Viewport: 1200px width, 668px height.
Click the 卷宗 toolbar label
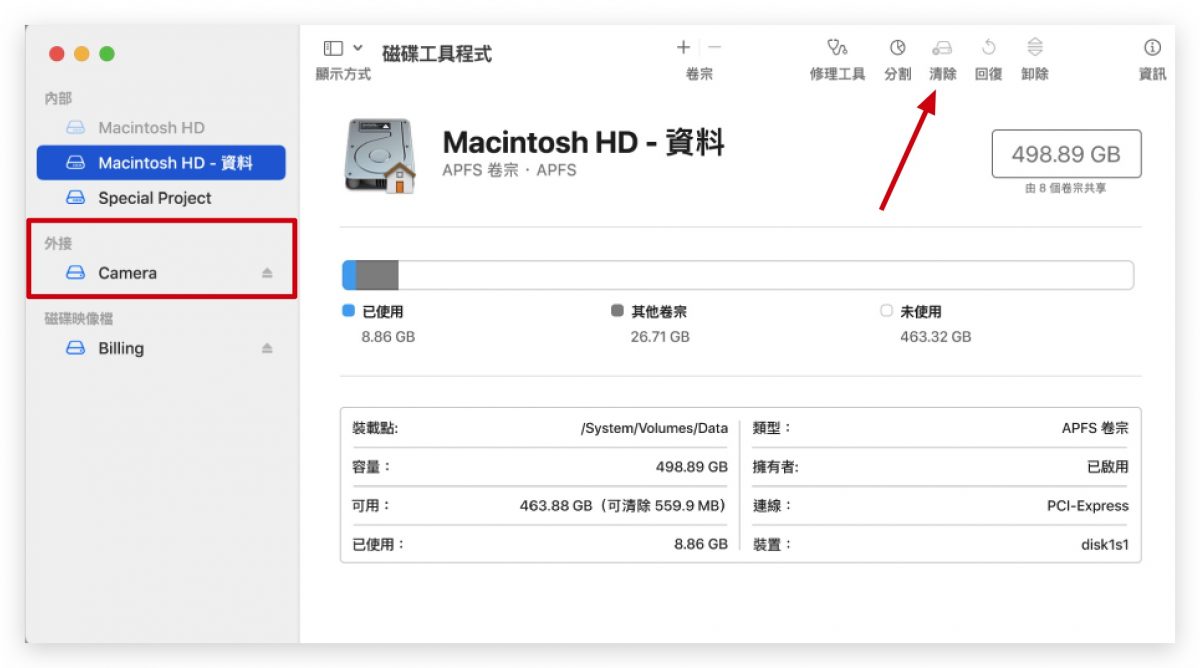[699, 74]
